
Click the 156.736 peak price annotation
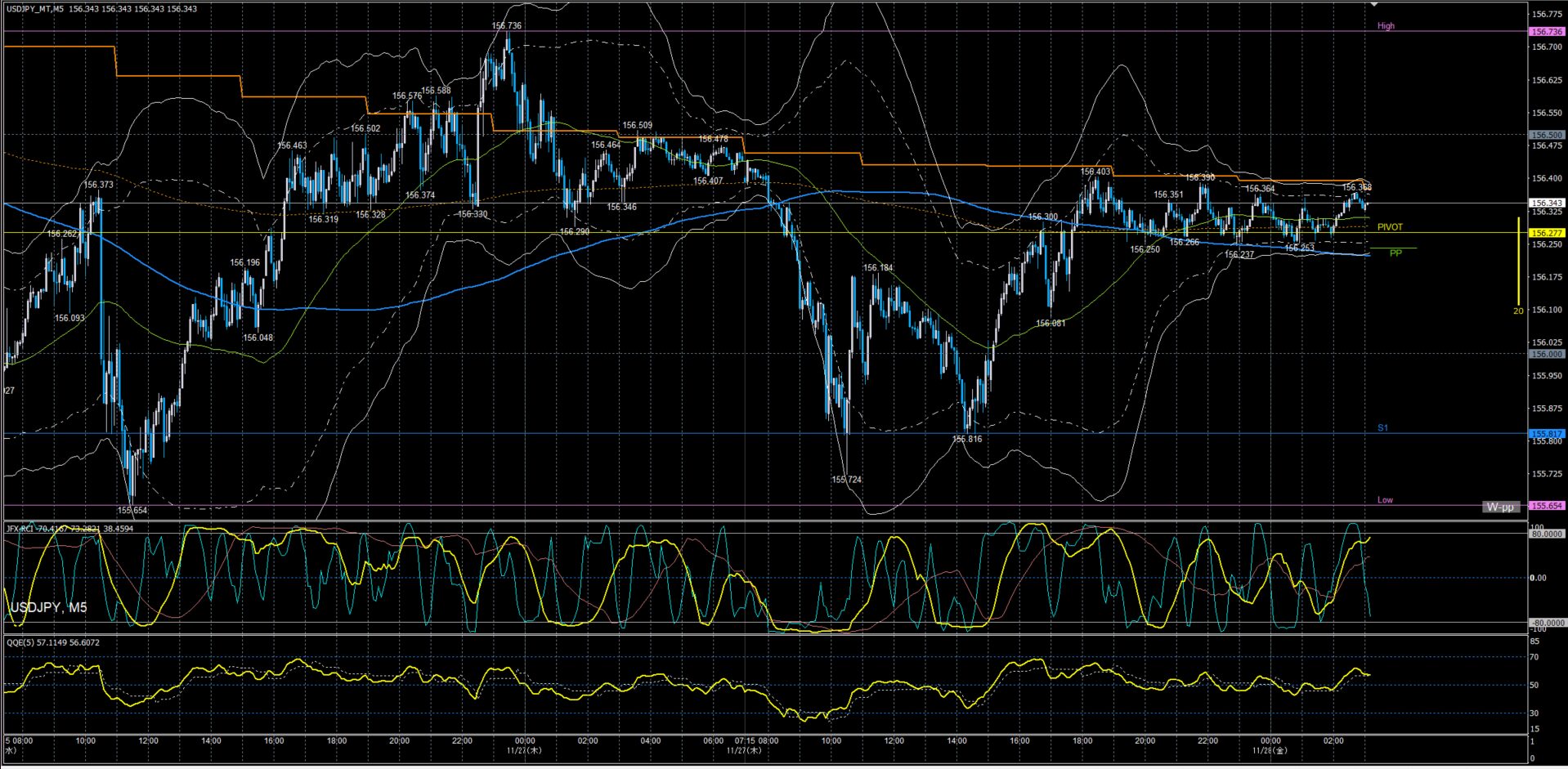(x=506, y=26)
